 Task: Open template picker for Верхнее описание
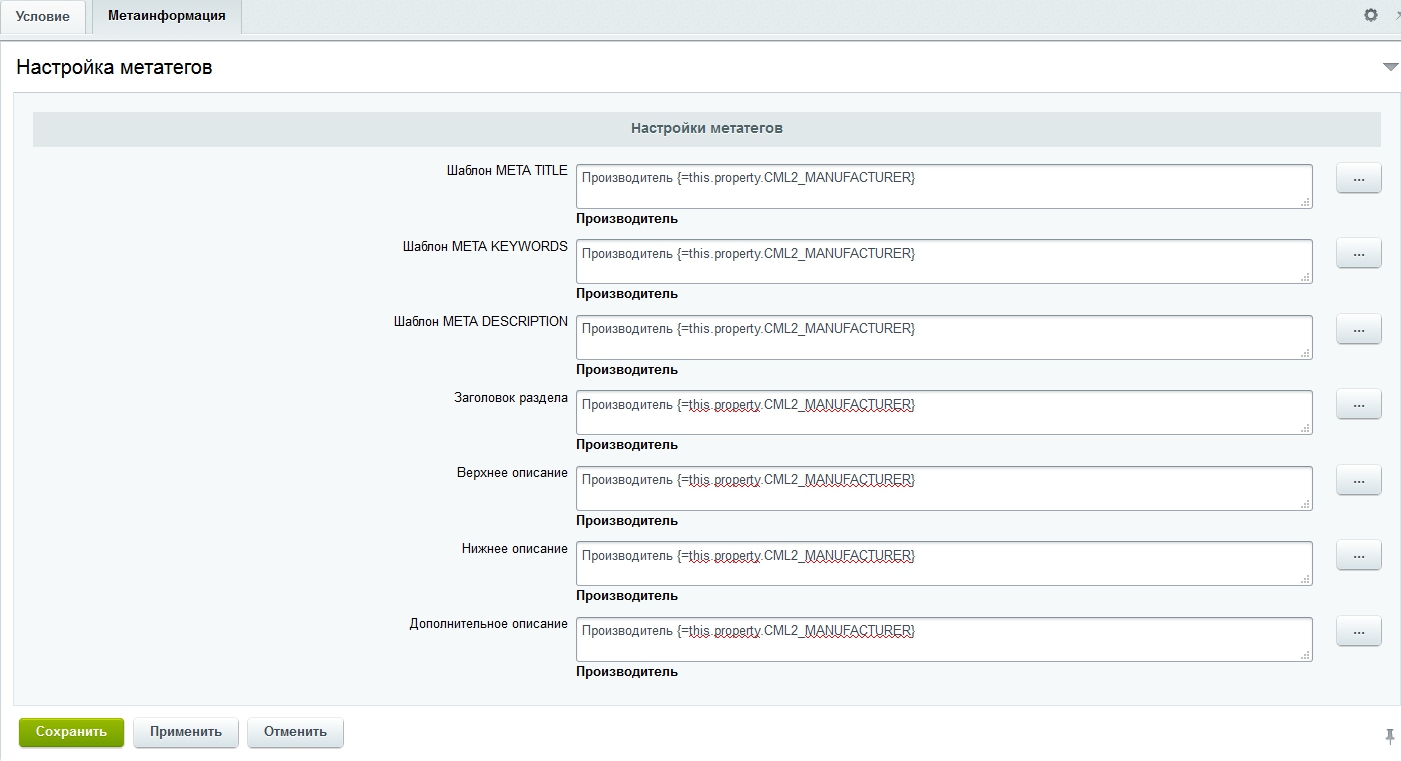click(1359, 480)
